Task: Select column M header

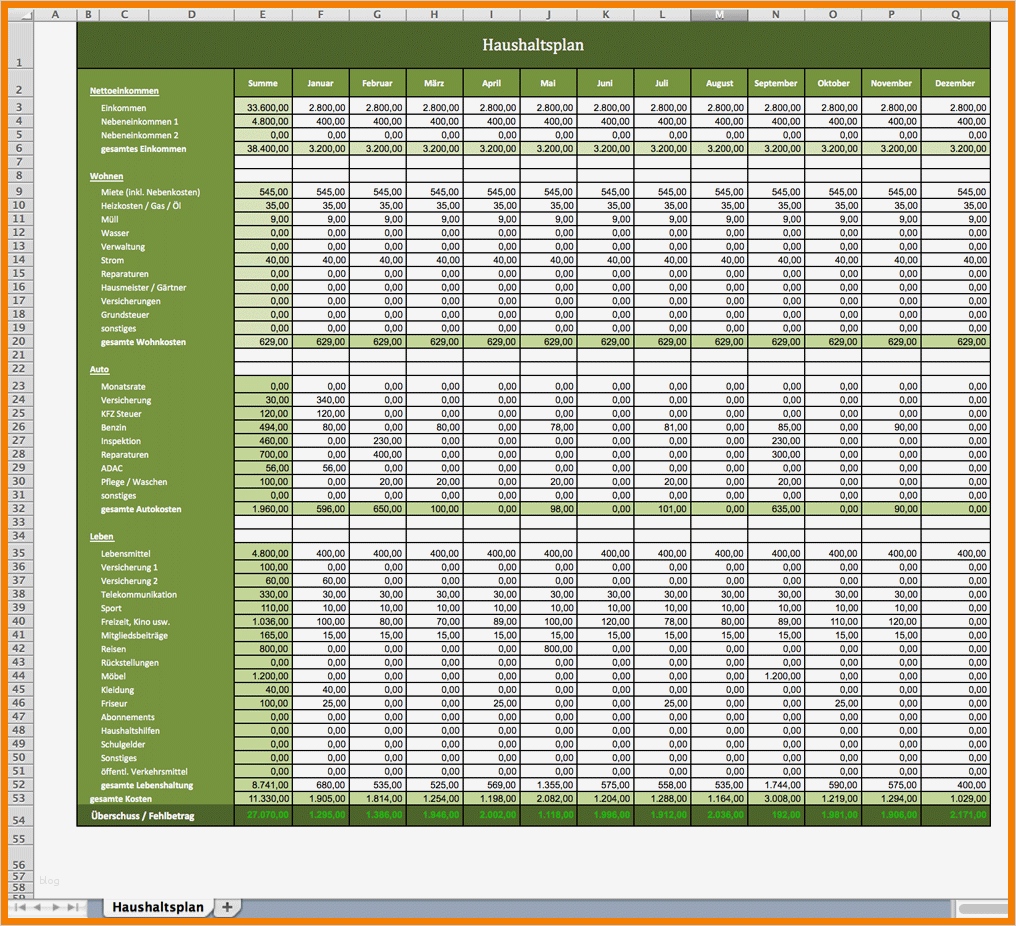Action: 718,14
